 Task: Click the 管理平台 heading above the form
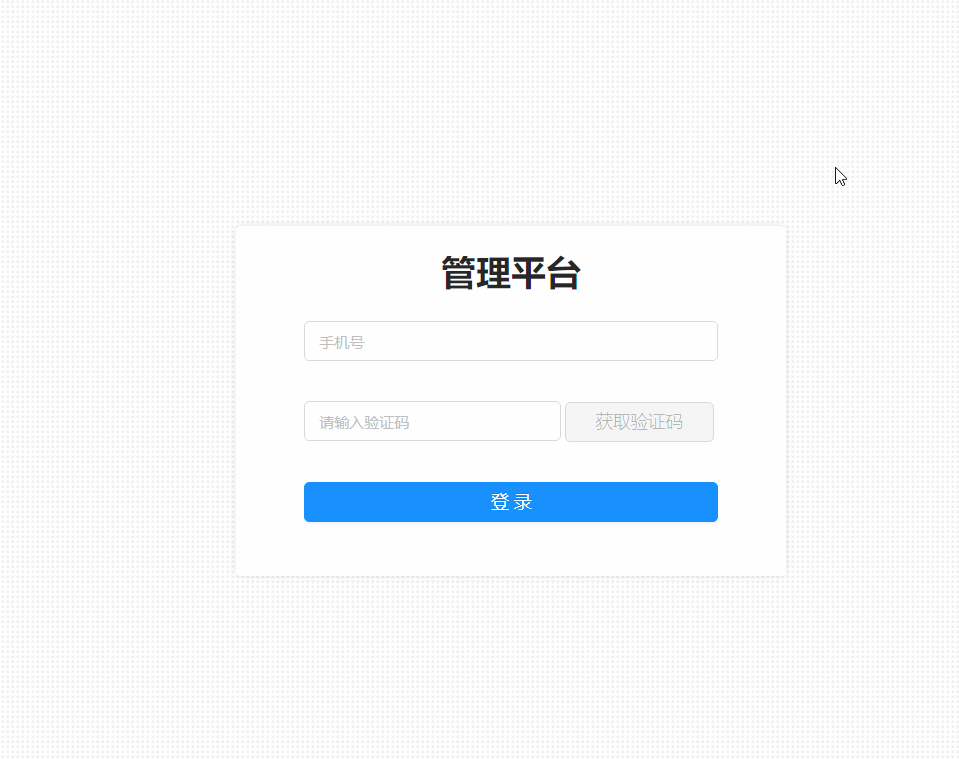click(511, 273)
